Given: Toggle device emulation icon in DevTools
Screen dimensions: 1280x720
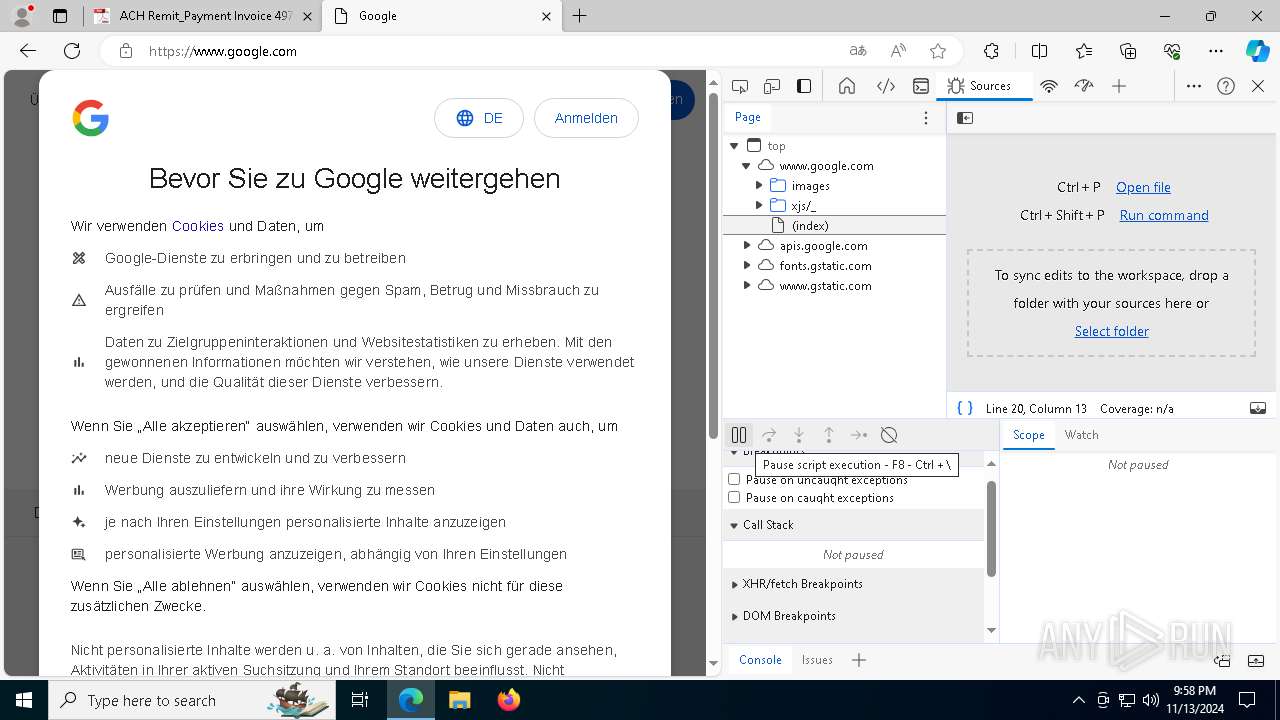Looking at the screenshot, I should coord(772,86).
